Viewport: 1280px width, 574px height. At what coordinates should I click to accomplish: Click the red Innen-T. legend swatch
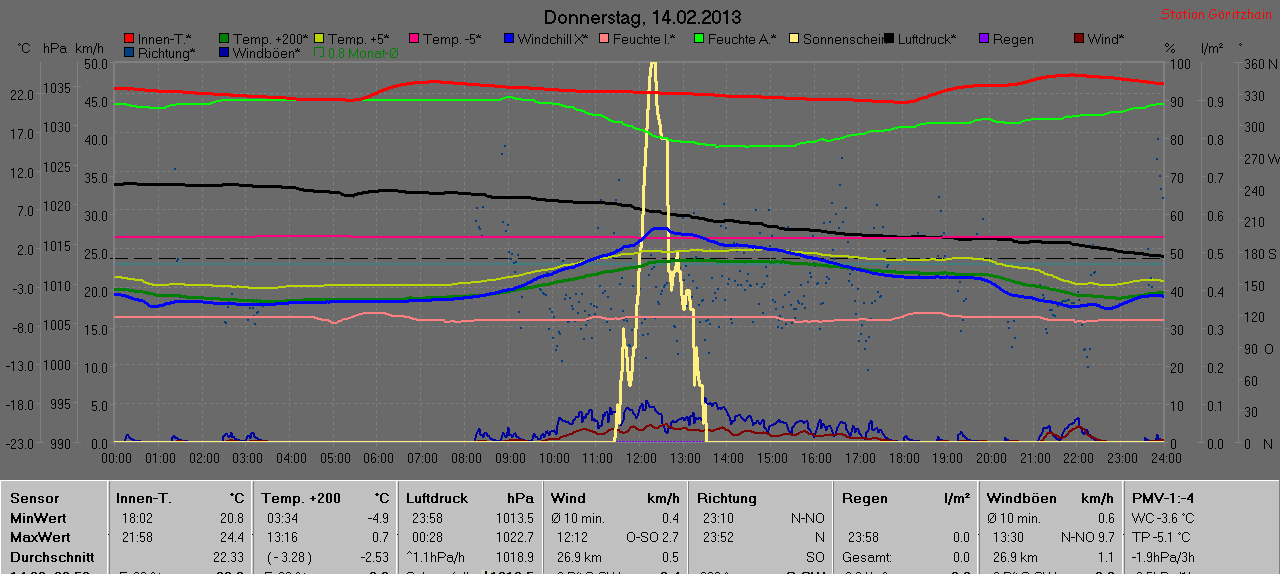[x=129, y=39]
